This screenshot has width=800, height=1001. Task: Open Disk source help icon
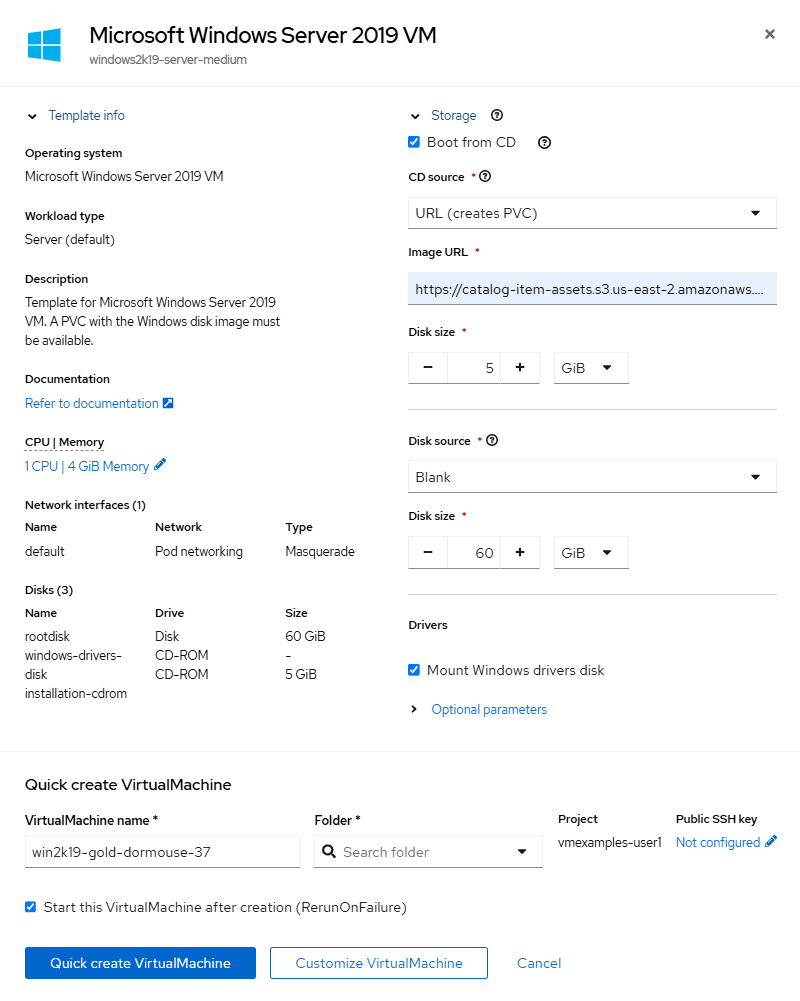[492, 440]
